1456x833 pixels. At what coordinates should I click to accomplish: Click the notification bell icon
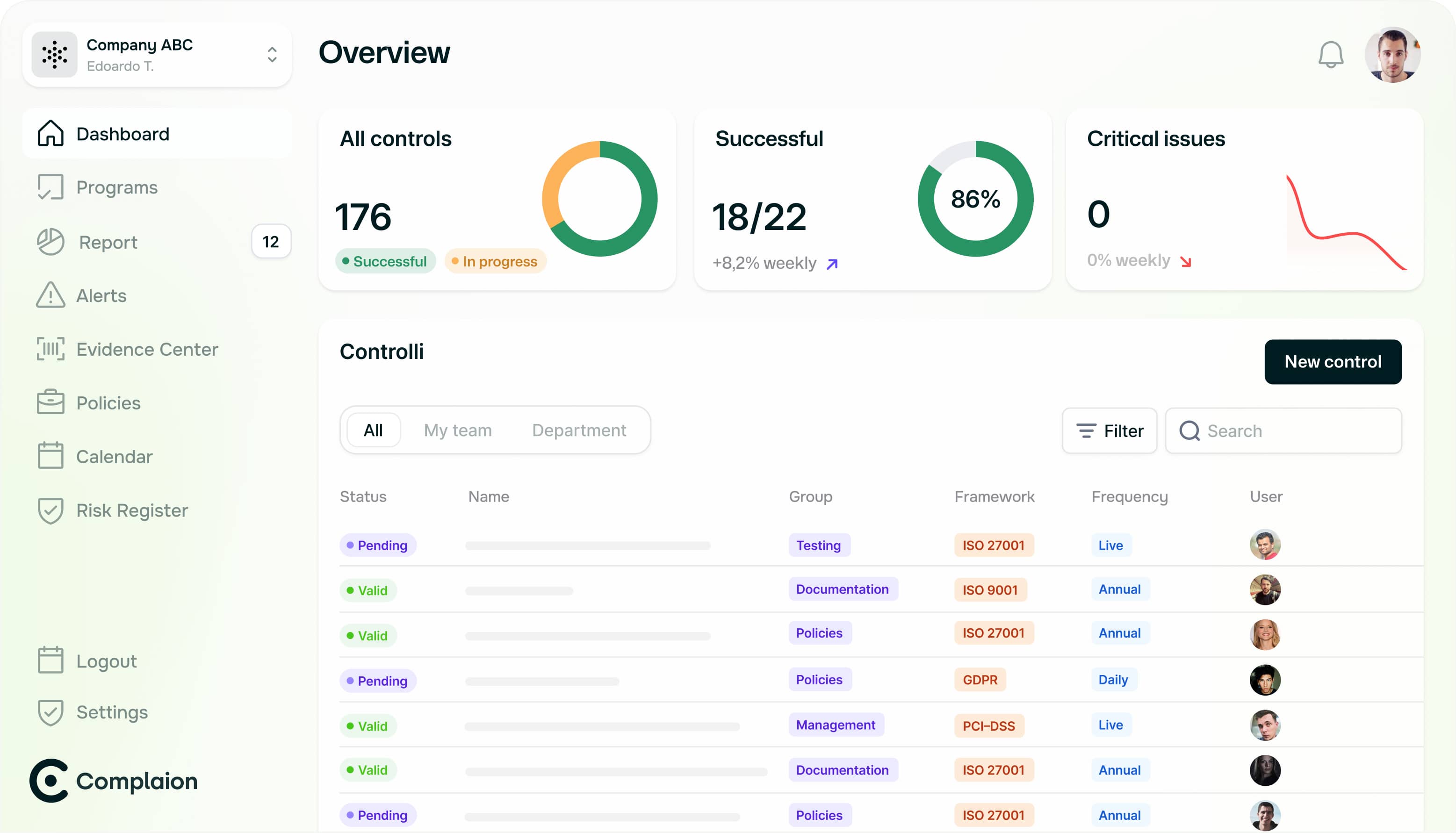point(1330,55)
